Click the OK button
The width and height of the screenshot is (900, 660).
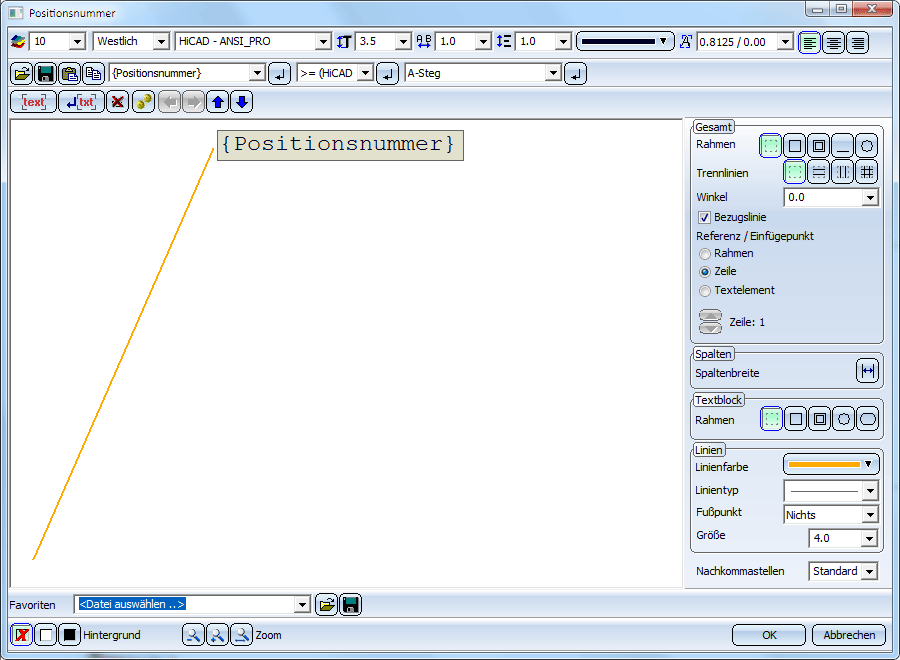(768, 635)
